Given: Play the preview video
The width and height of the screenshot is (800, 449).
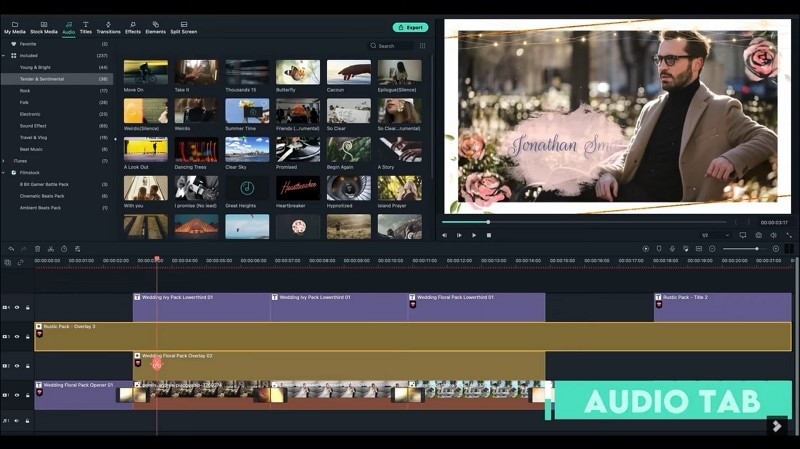Looking at the screenshot, I should [x=474, y=235].
